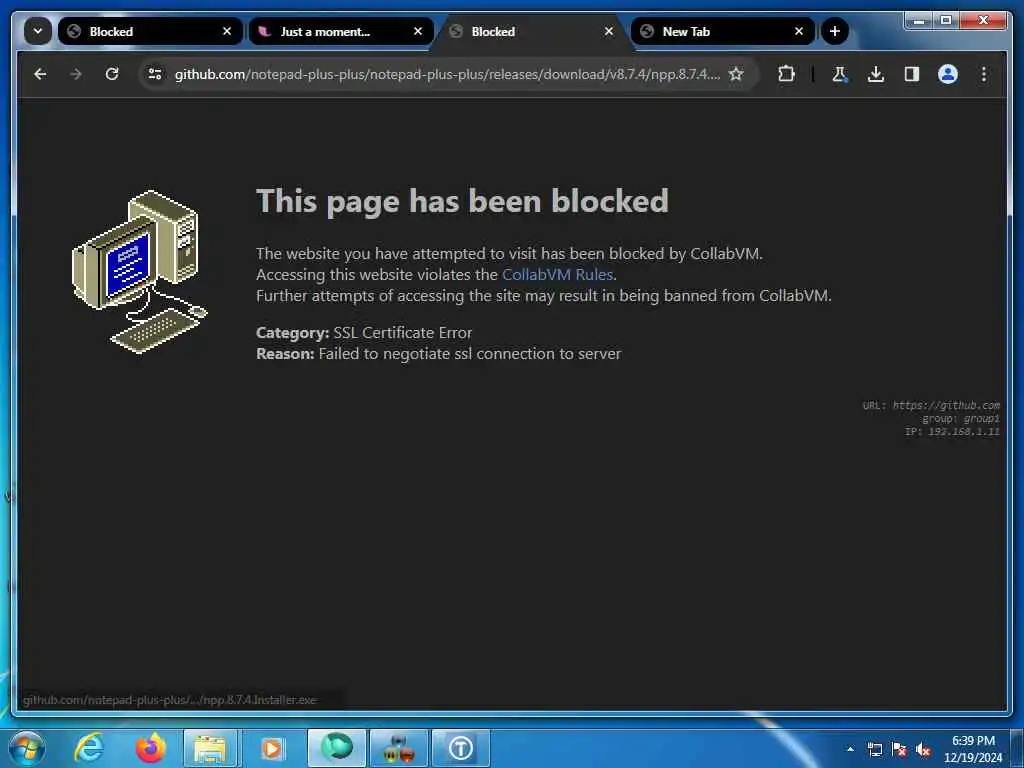Image resolution: width=1024 pixels, height=768 pixels.
Task: Click the retro computer illustration
Action: [x=140, y=272]
